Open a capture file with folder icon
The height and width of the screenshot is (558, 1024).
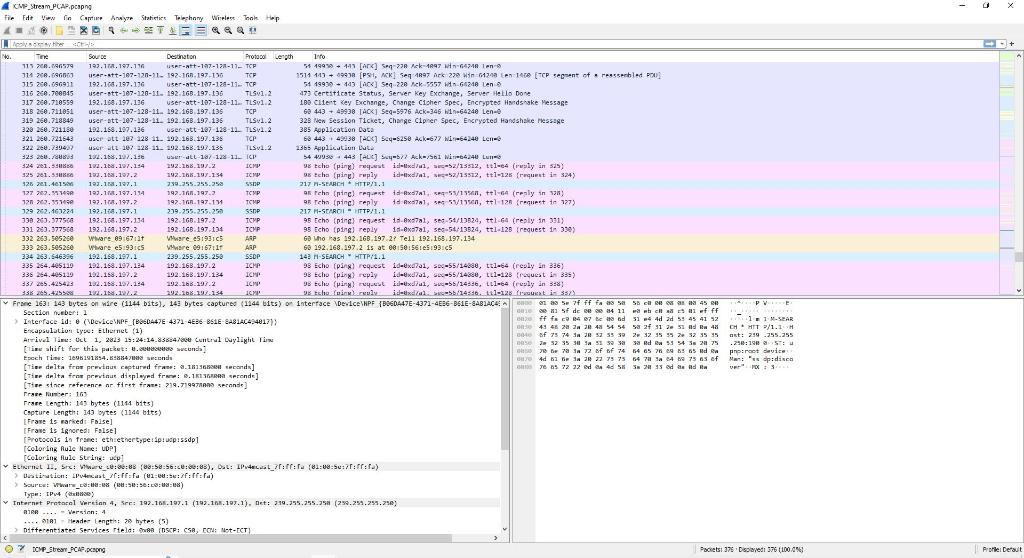coord(59,30)
